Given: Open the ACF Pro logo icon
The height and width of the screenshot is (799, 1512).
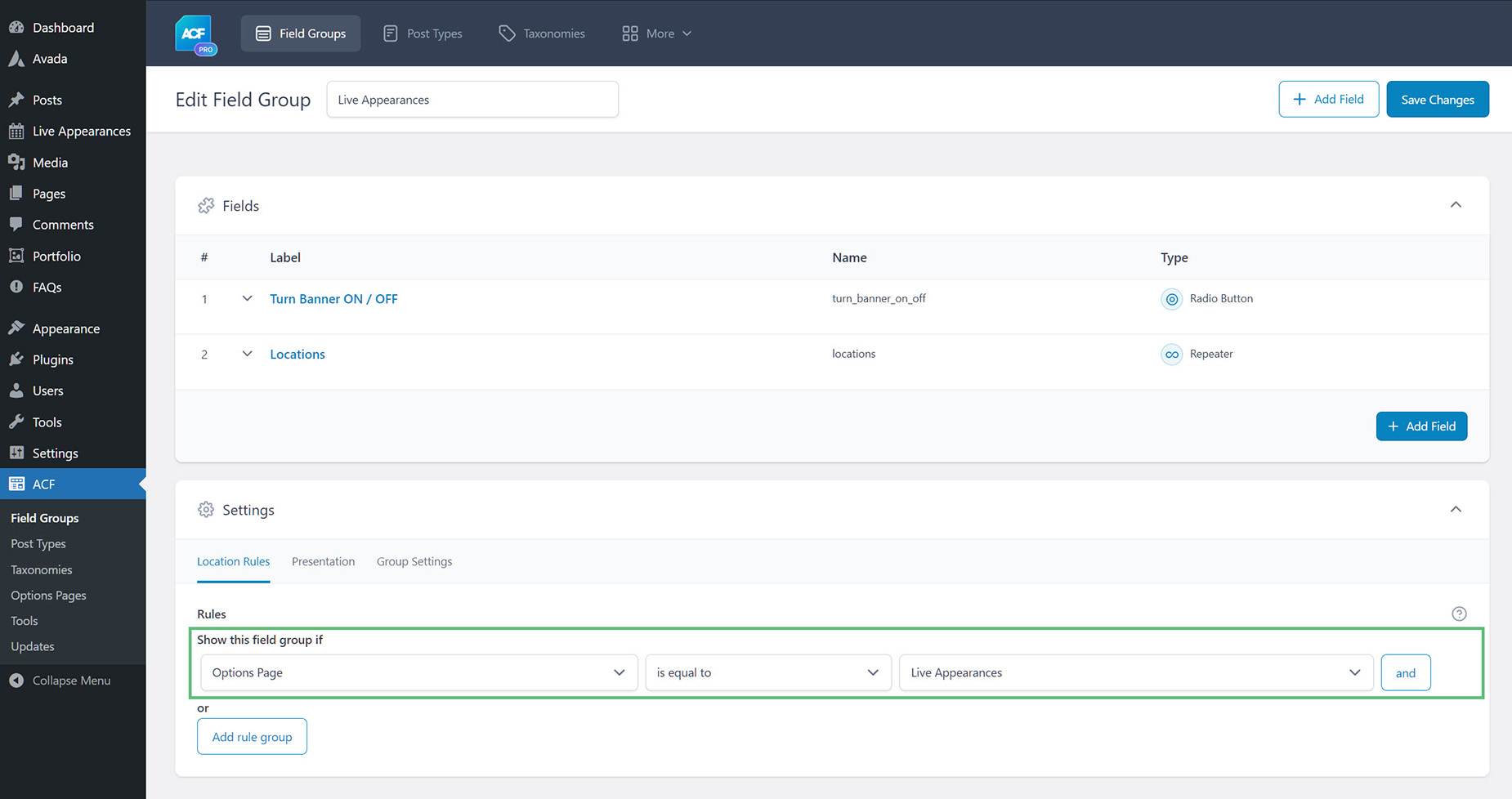Looking at the screenshot, I should click(195, 33).
